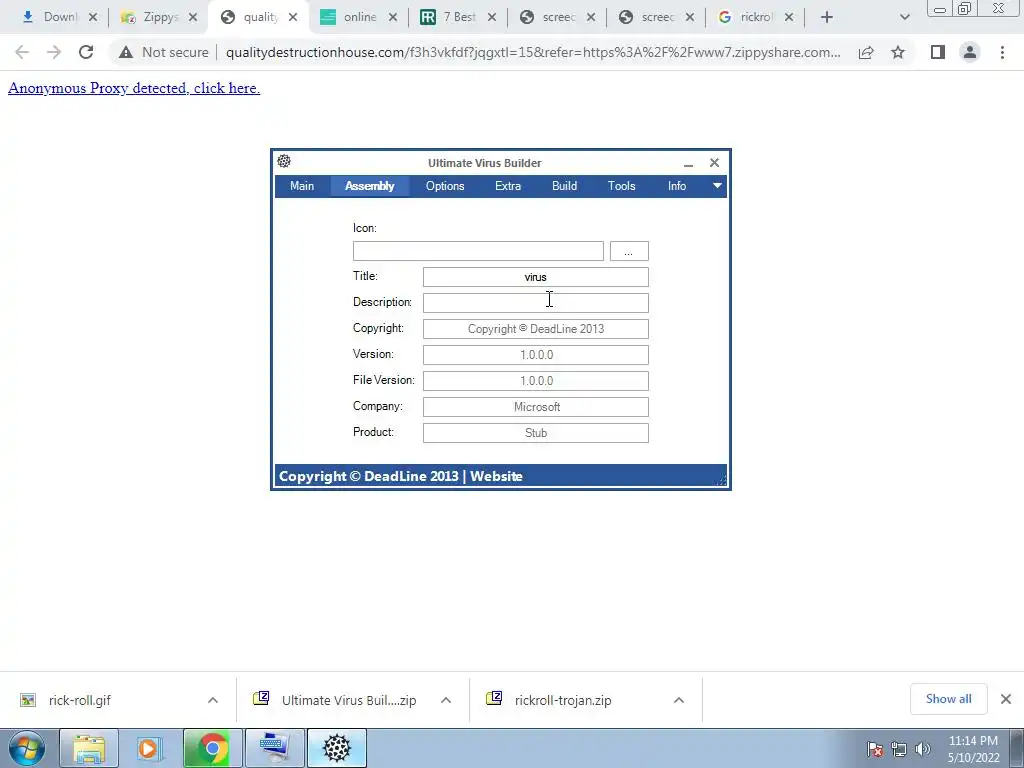Close the downloads bar

pos(1006,699)
